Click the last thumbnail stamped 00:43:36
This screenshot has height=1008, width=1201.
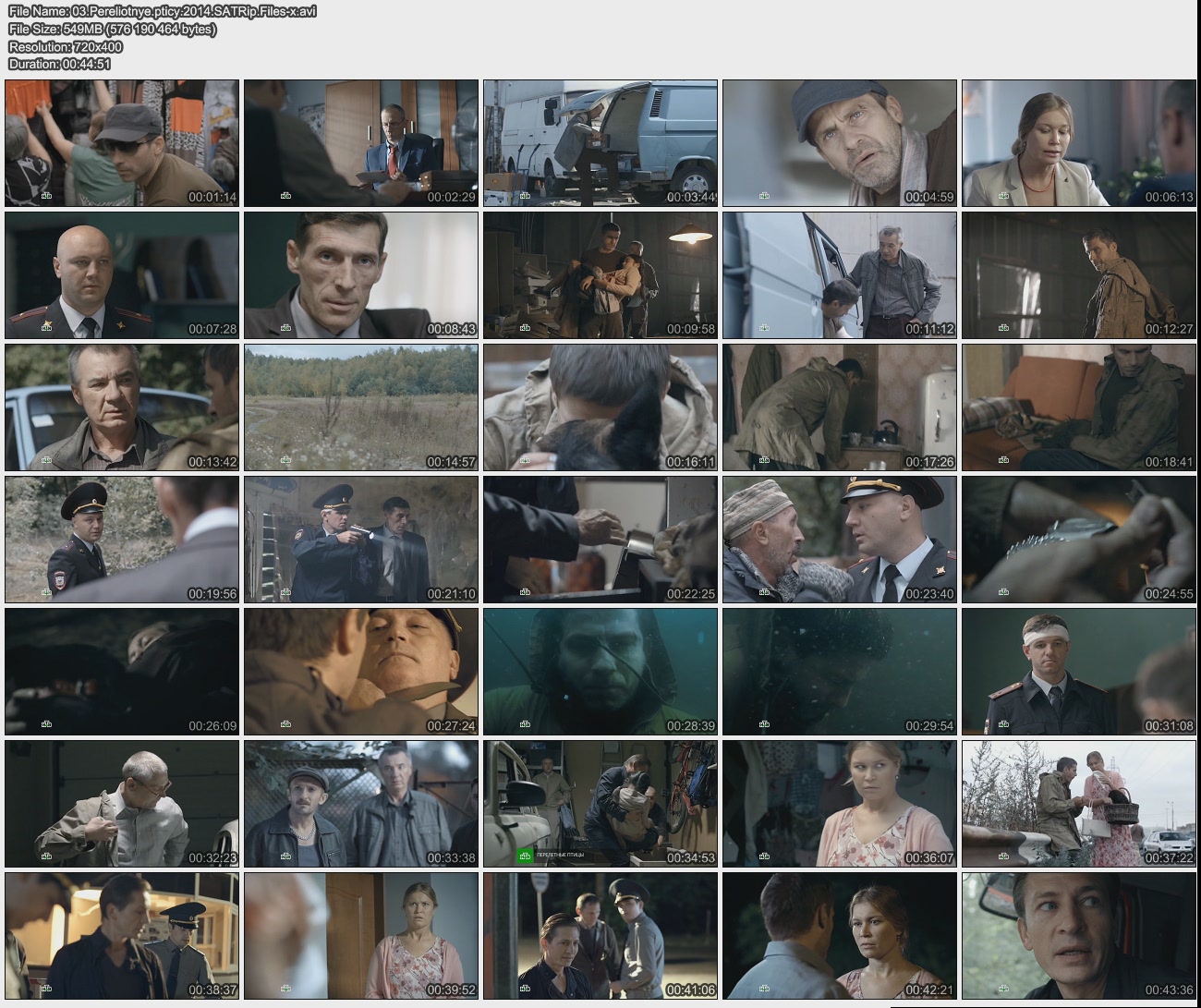click(1079, 936)
